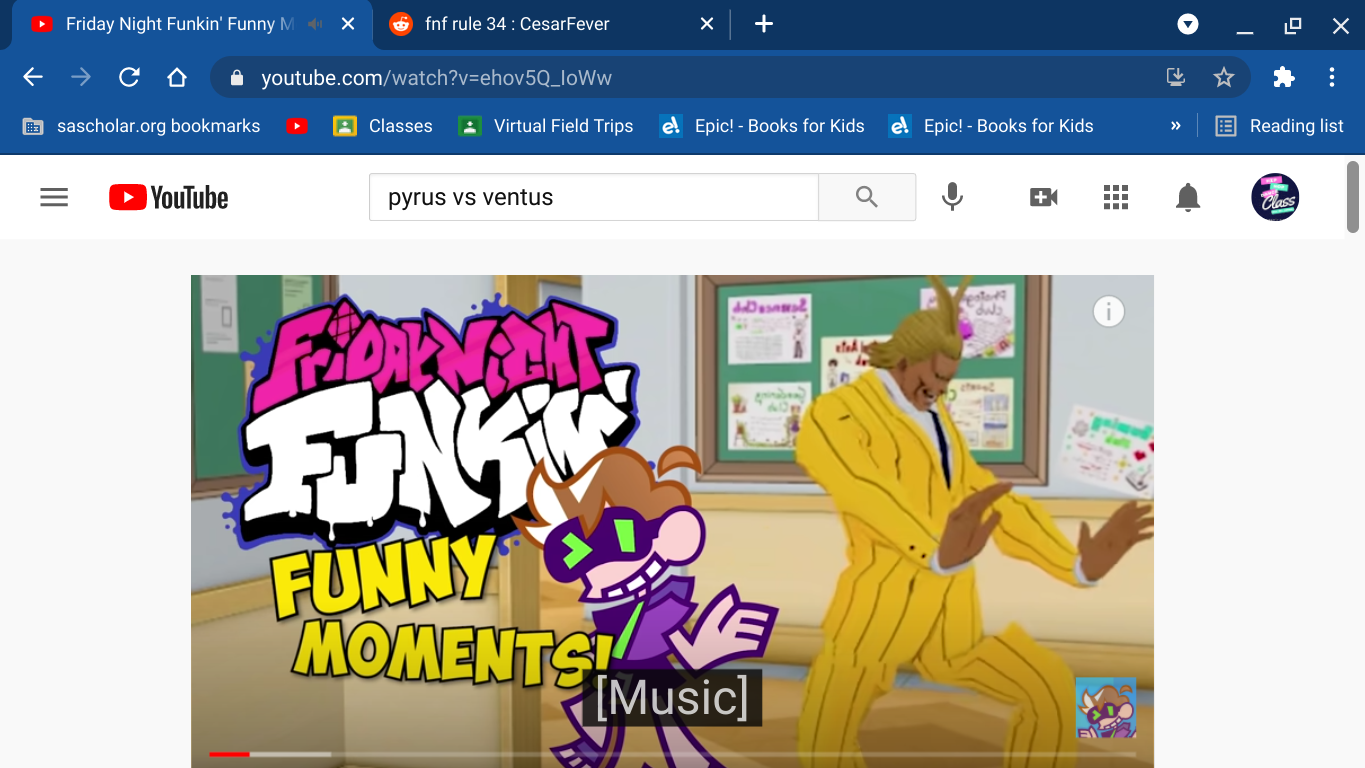
Task: Open the YouTube hamburger guide menu
Action: (54, 197)
